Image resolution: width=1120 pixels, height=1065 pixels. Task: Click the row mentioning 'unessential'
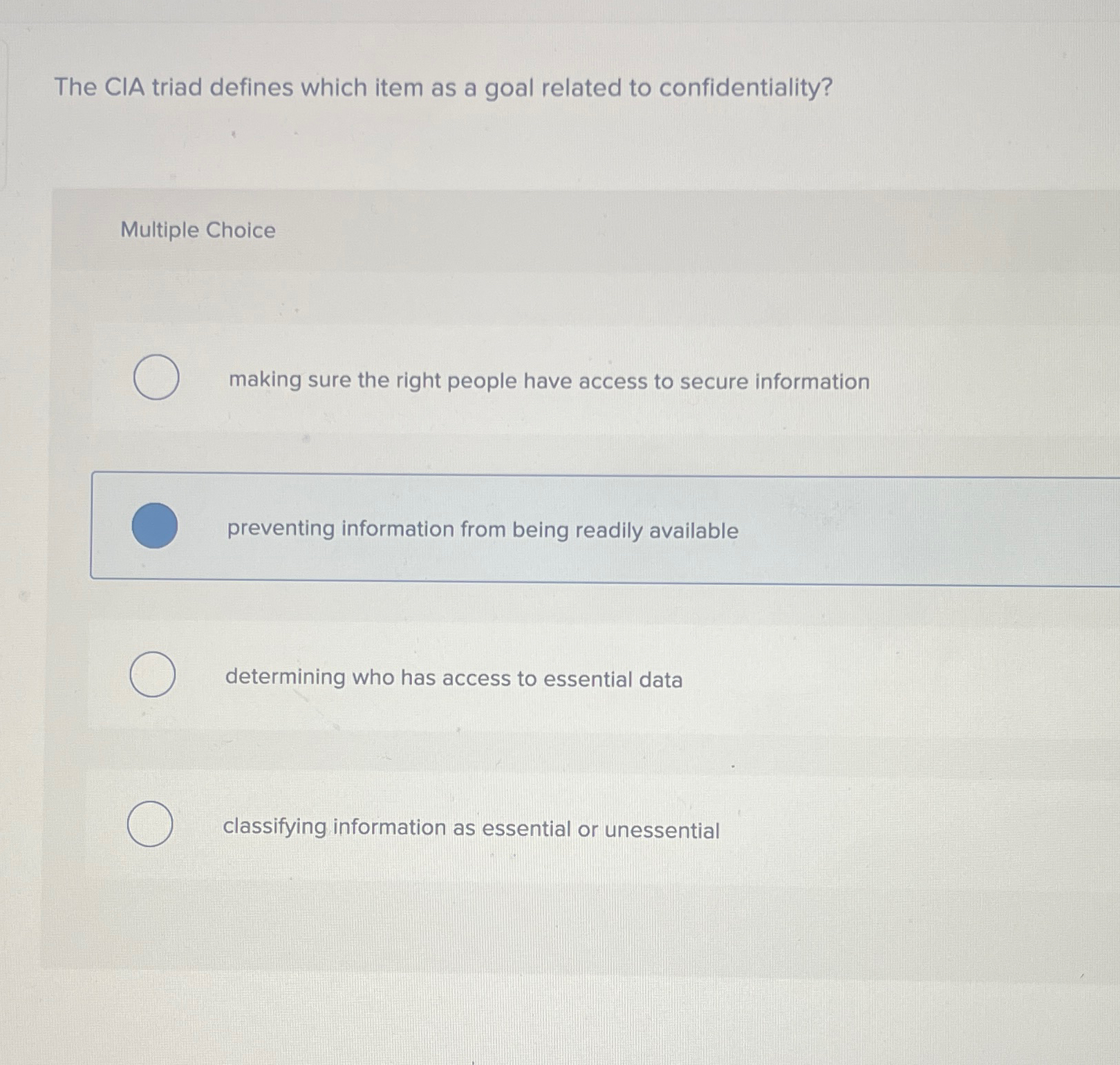[472, 828]
